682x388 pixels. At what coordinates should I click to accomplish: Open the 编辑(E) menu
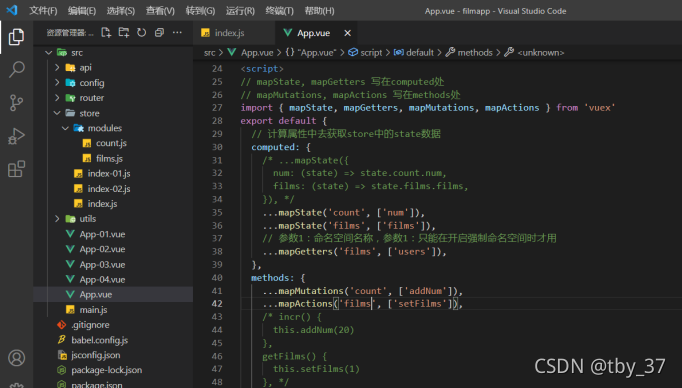pos(82,10)
